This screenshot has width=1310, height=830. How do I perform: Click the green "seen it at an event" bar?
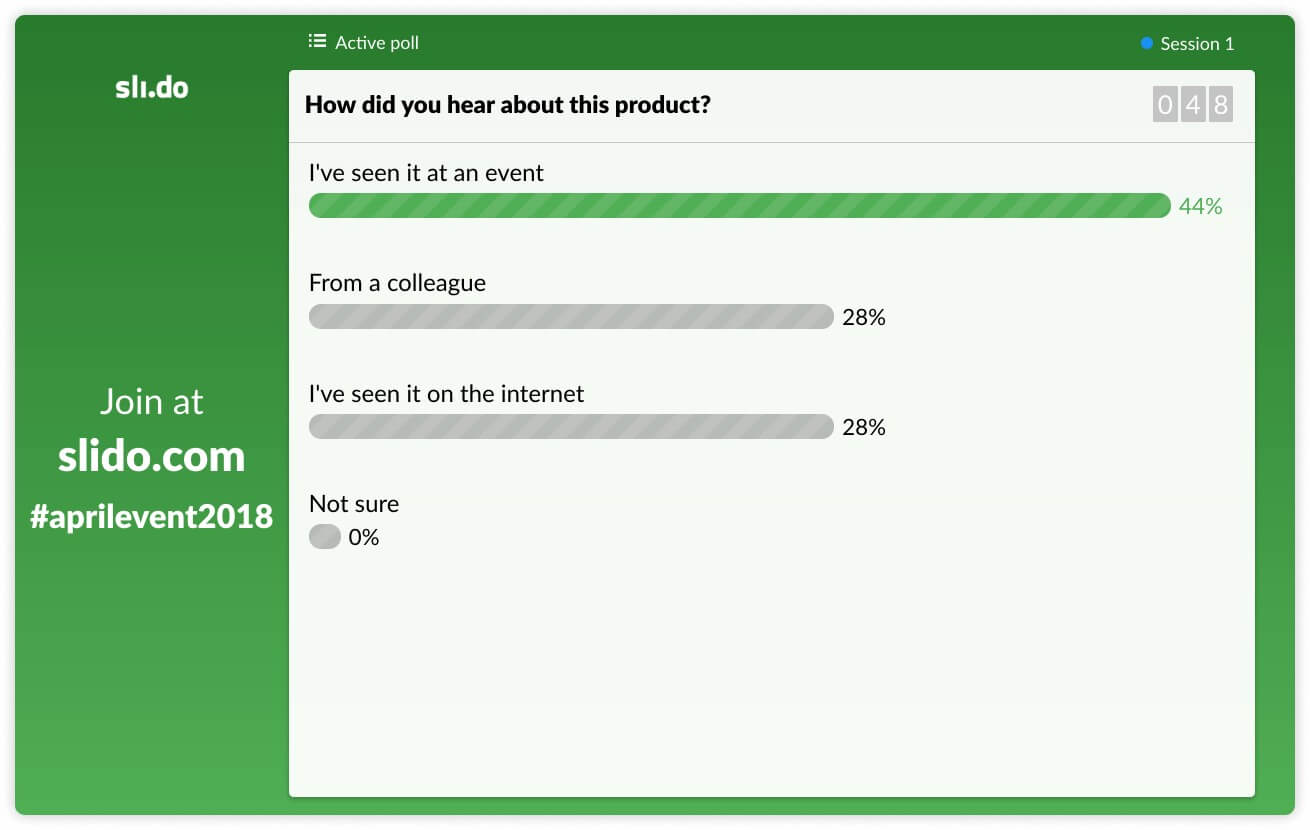[739, 206]
